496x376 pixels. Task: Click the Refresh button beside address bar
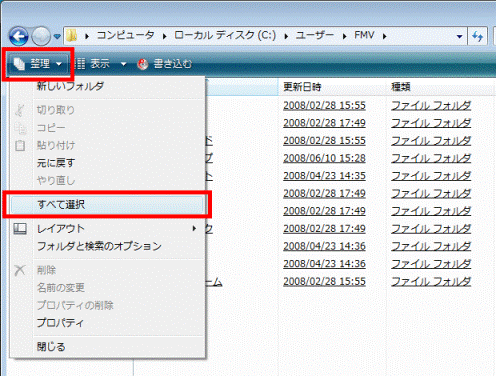click(478, 36)
